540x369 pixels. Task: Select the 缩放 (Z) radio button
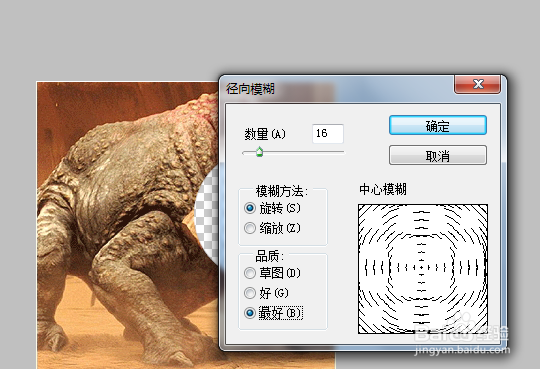(250, 228)
